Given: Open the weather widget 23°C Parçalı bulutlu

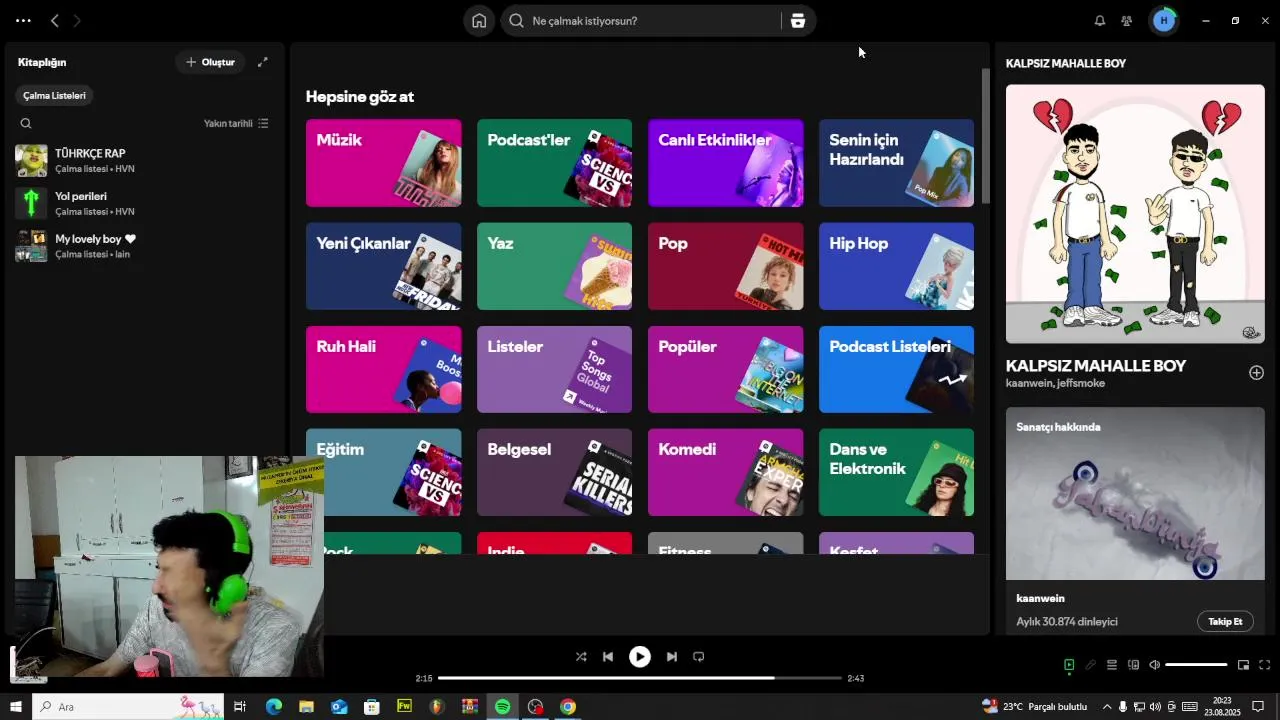Looking at the screenshot, I should [x=1035, y=707].
